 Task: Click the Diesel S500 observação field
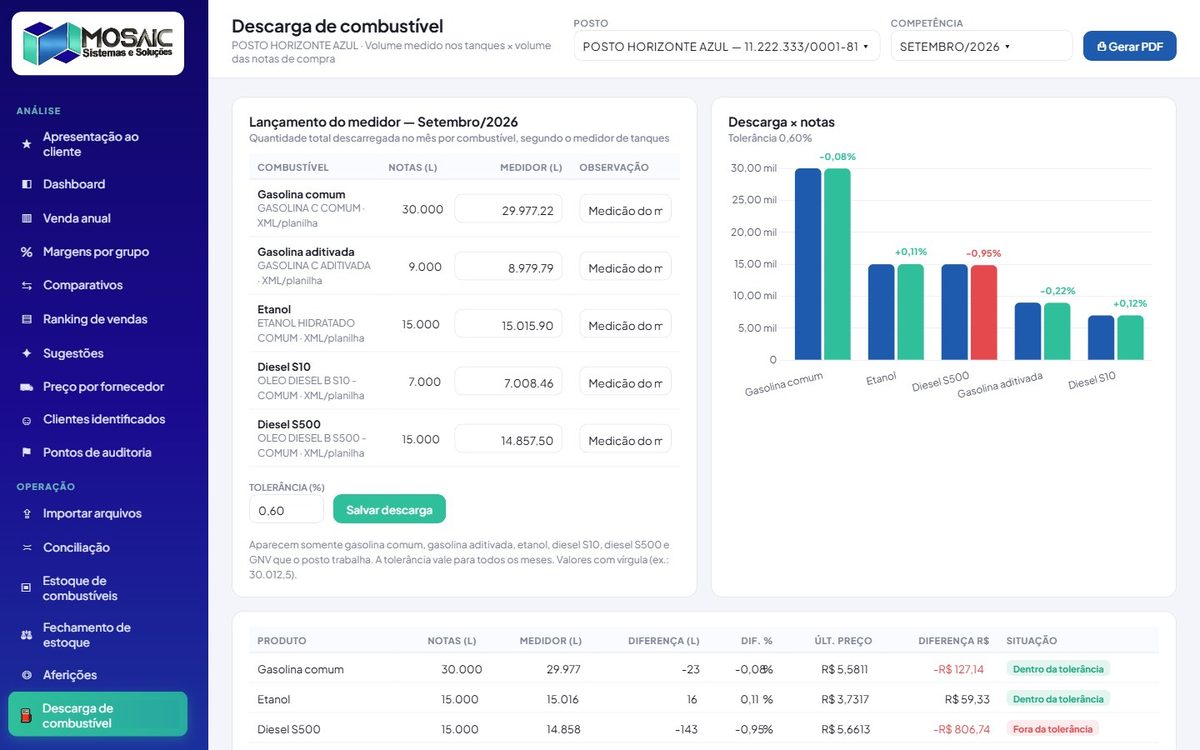point(625,440)
